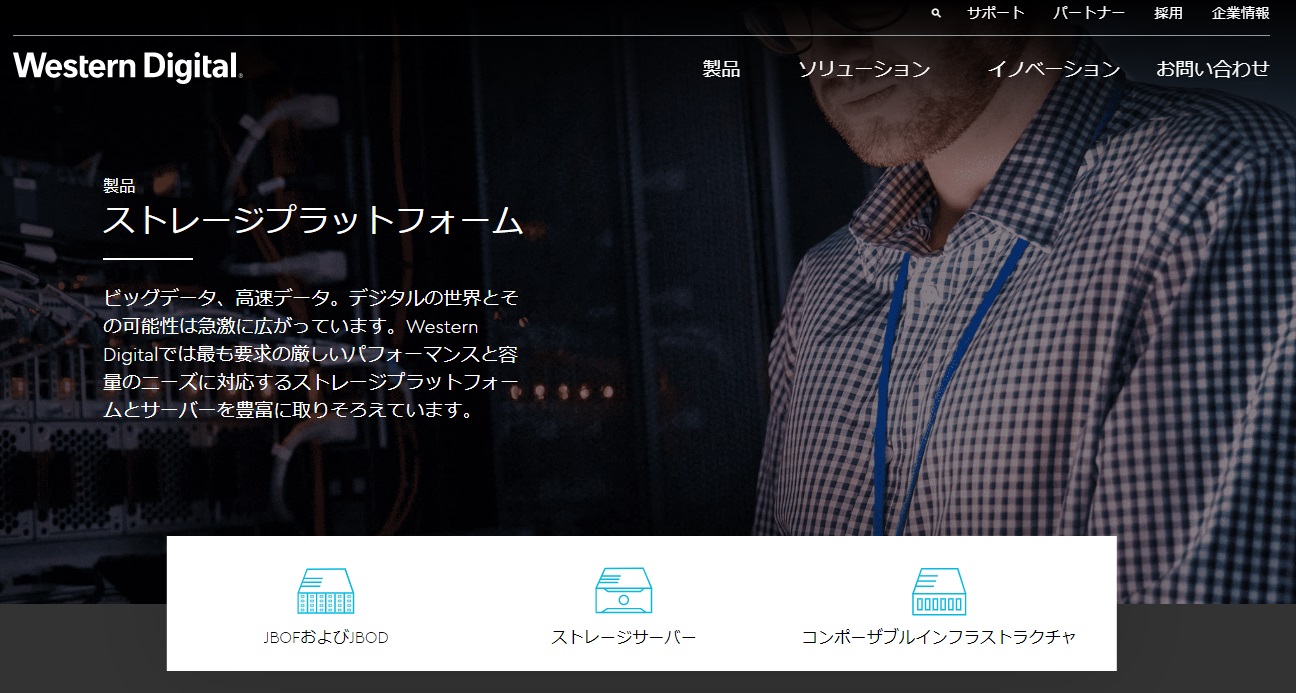Screen dimensions: 1296x693
Task: Select お問い合わせ in the main navigation
Action: pos(1212,69)
